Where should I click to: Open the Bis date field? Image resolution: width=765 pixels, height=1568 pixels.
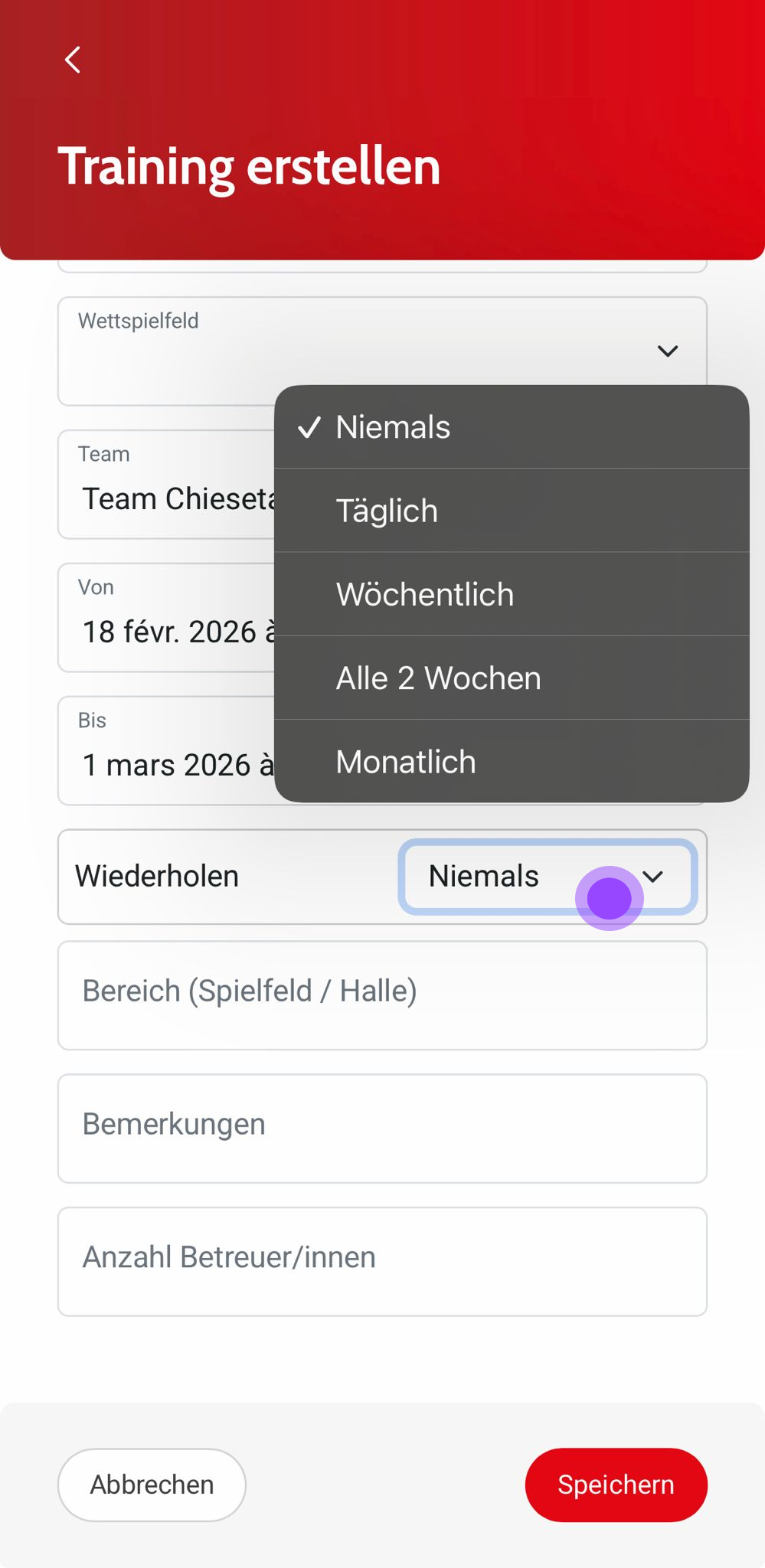[x=165, y=751]
